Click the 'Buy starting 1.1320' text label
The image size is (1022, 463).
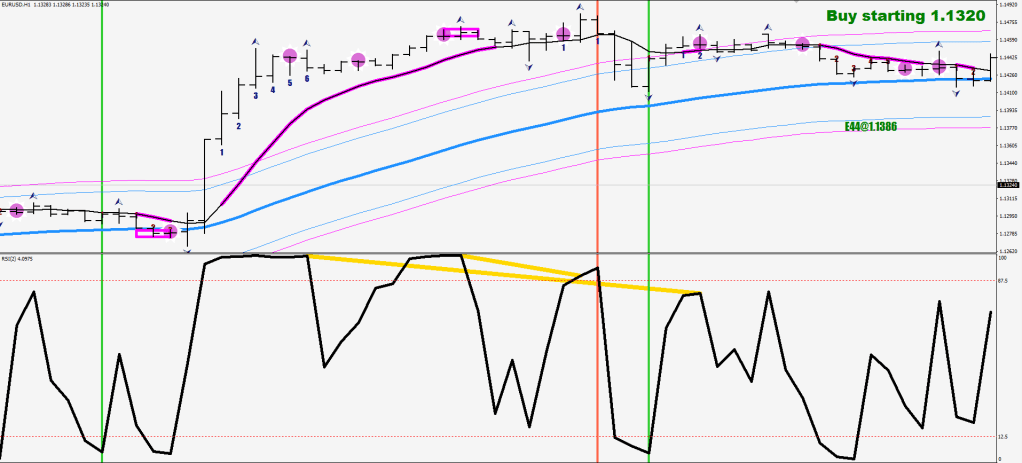tap(905, 16)
